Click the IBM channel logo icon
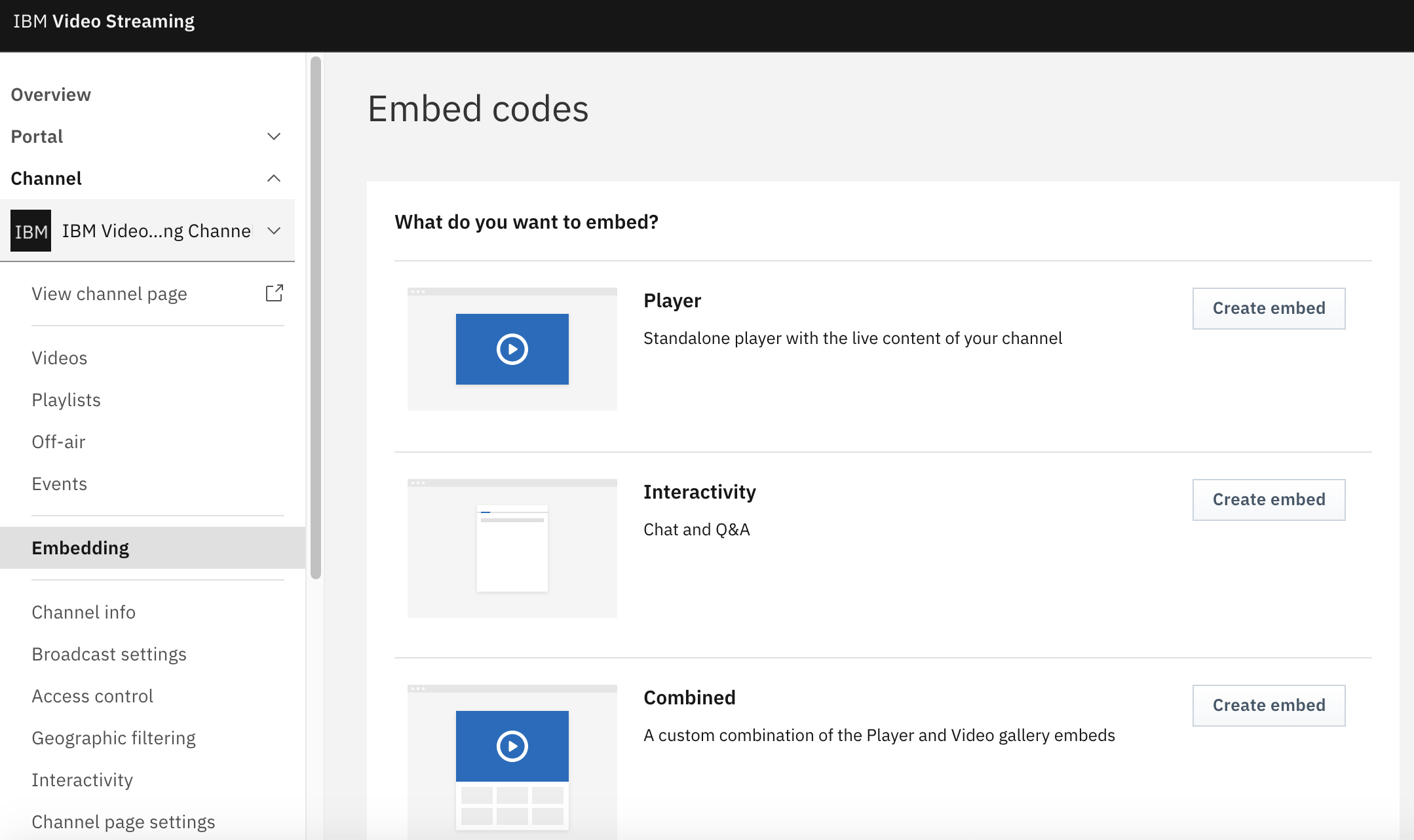Viewport: 1414px width, 840px height. click(x=31, y=231)
